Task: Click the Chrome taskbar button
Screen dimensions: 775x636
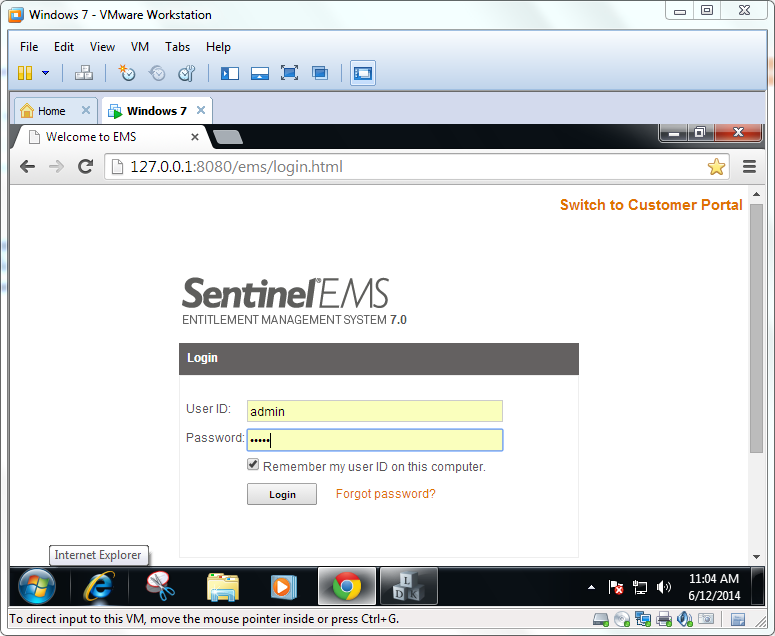Action: [347, 586]
